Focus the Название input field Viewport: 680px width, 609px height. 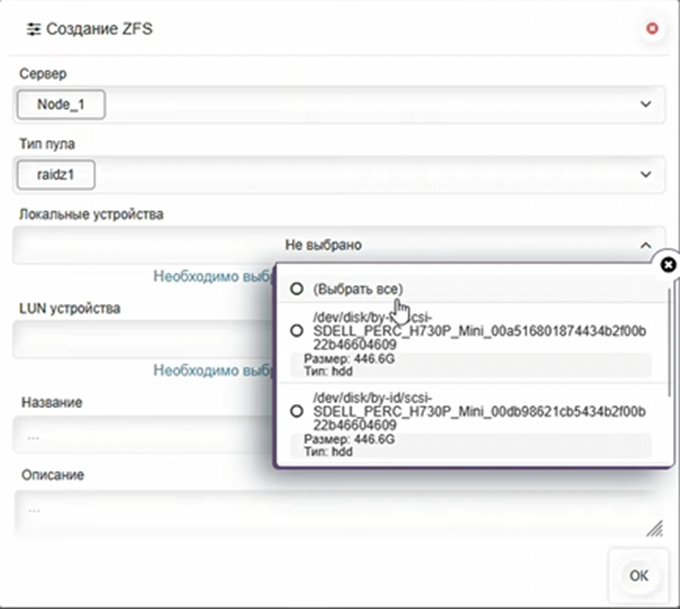tap(140, 437)
